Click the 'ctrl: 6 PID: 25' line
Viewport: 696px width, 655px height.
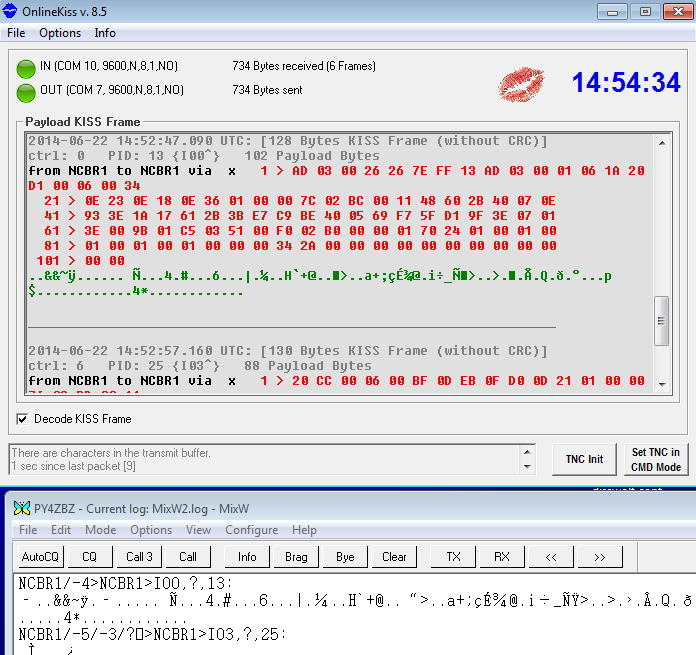pyautogui.click(x=200, y=366)
